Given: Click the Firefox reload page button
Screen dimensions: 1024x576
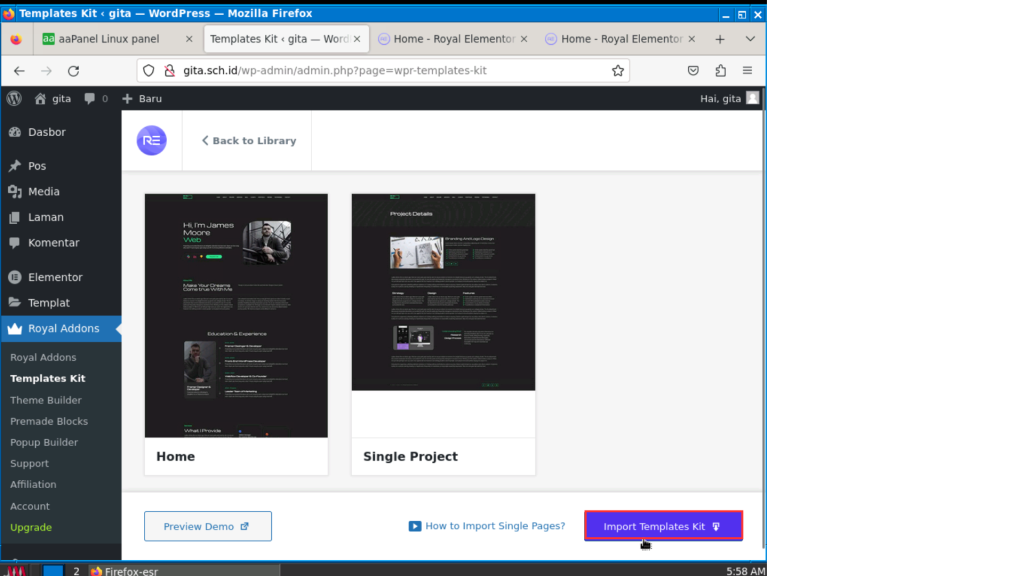Looking at the screenshot, I should [x=73, y=71].
